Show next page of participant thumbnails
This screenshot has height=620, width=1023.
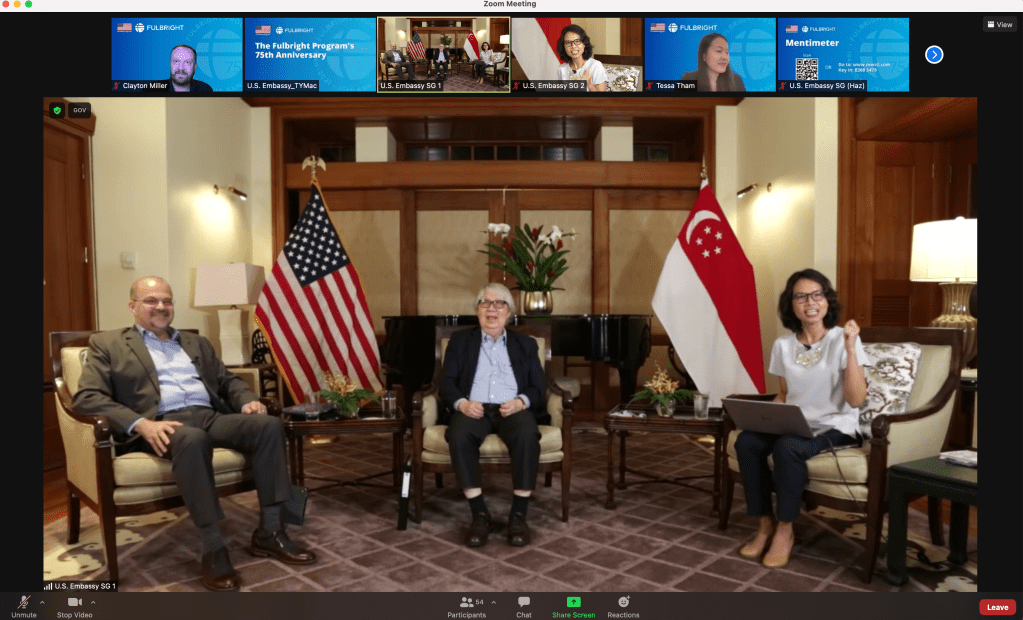(934, 54)
